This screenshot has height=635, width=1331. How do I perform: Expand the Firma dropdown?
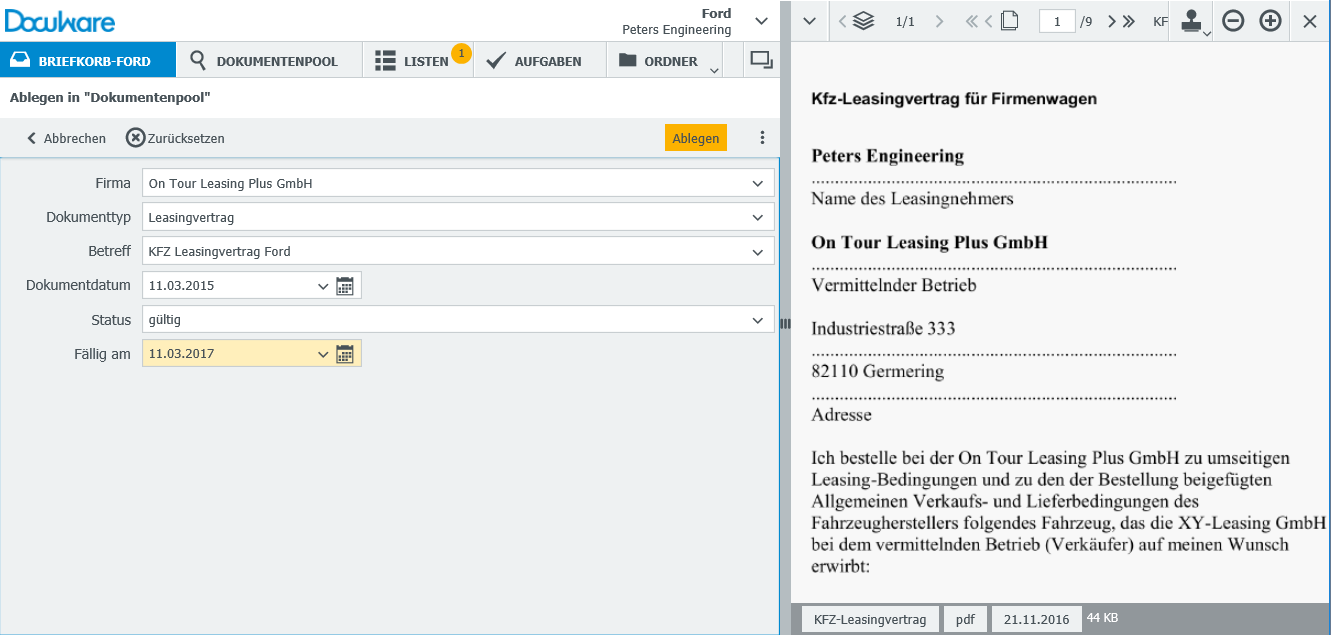(x=756, y=184)
